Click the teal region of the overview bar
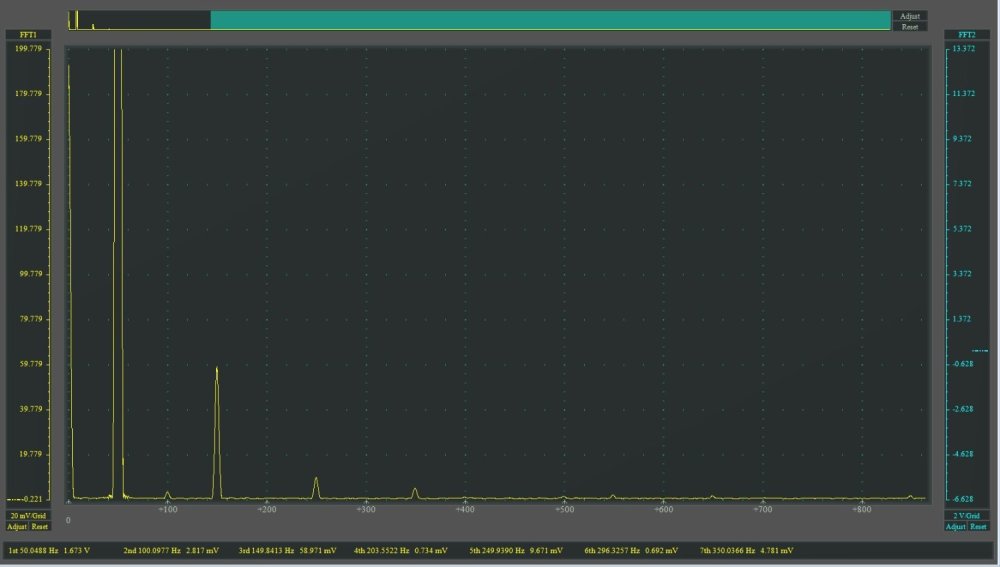 550,20
